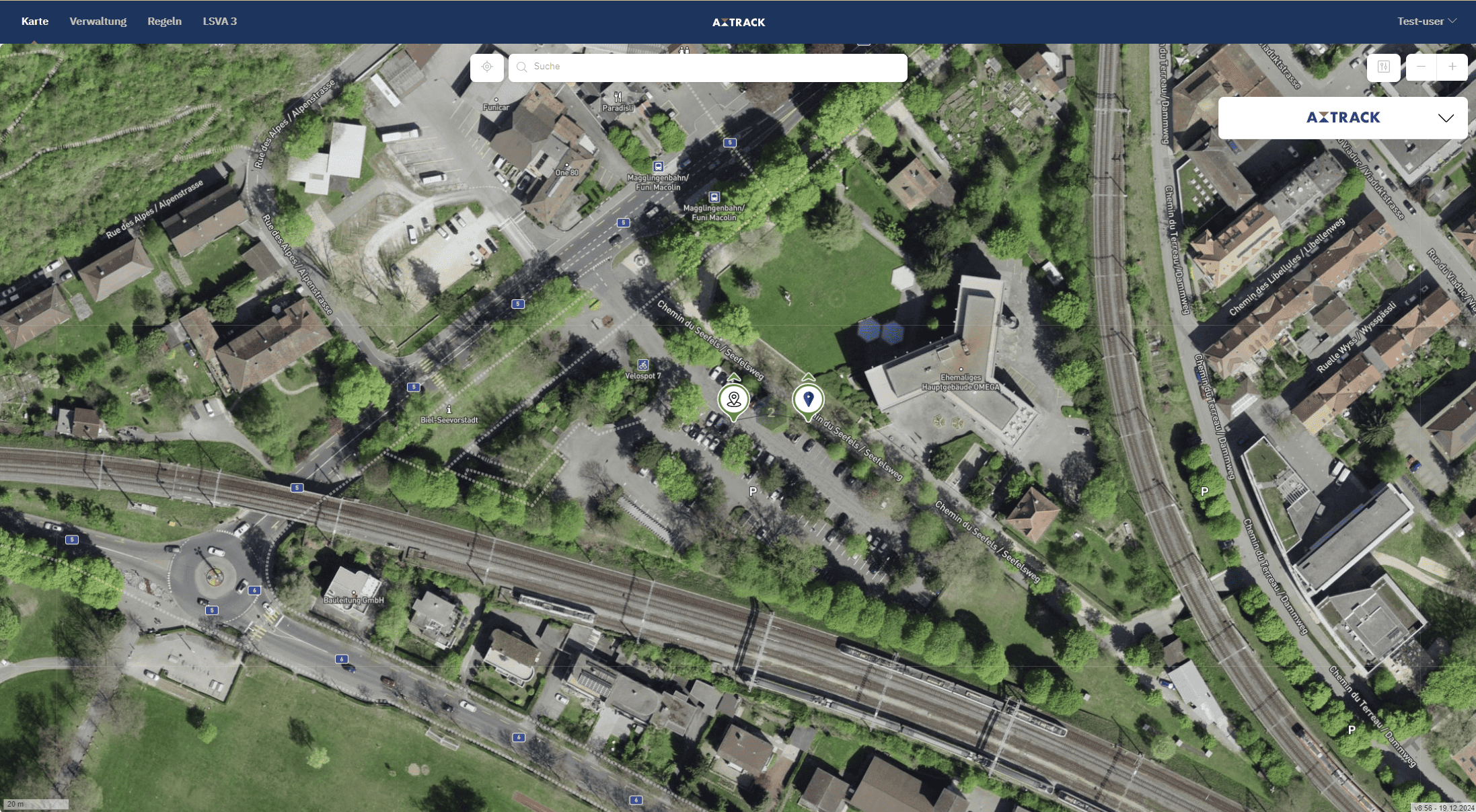Click the white outlined location pin marker
The height and width of the screenshot is (812, 1476).
(x=734, y=400)
